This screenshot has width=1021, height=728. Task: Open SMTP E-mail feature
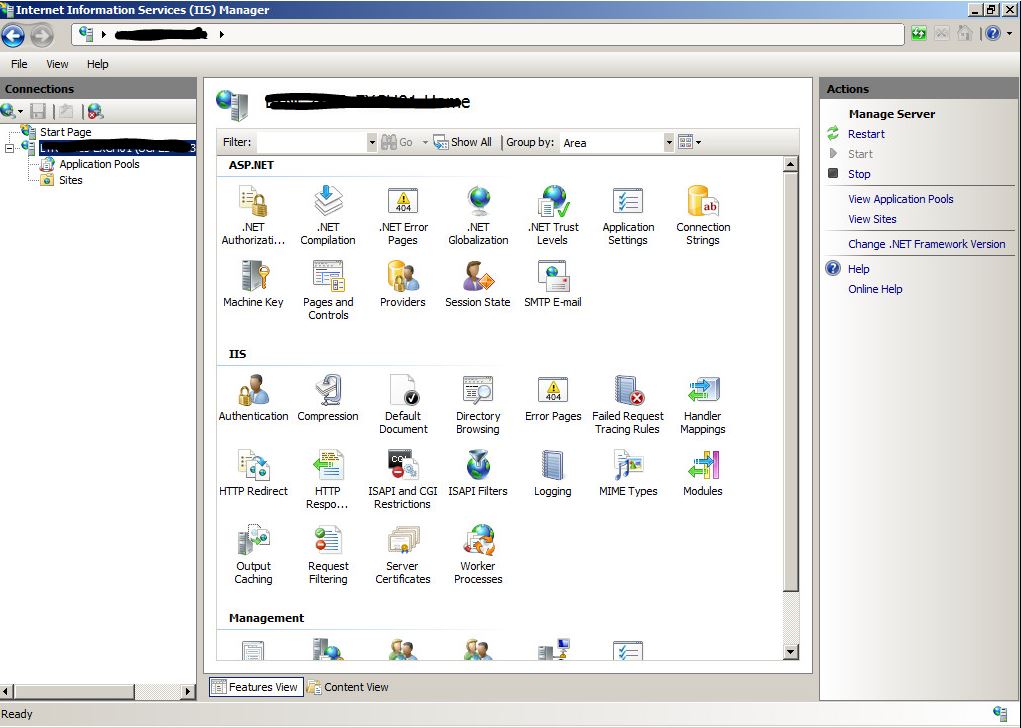click(x=553, y=284)
